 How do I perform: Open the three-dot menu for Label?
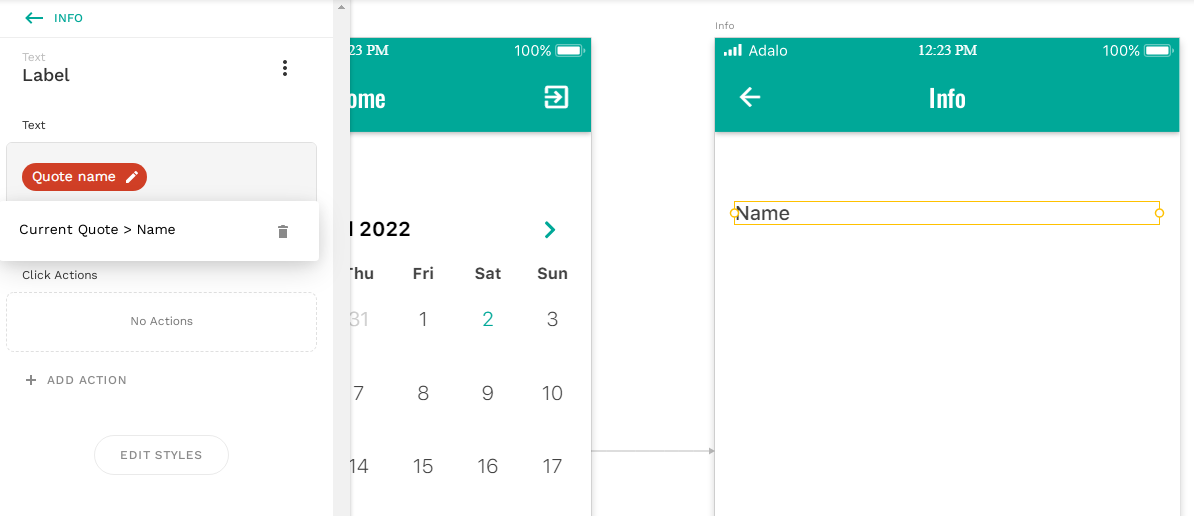285,68
